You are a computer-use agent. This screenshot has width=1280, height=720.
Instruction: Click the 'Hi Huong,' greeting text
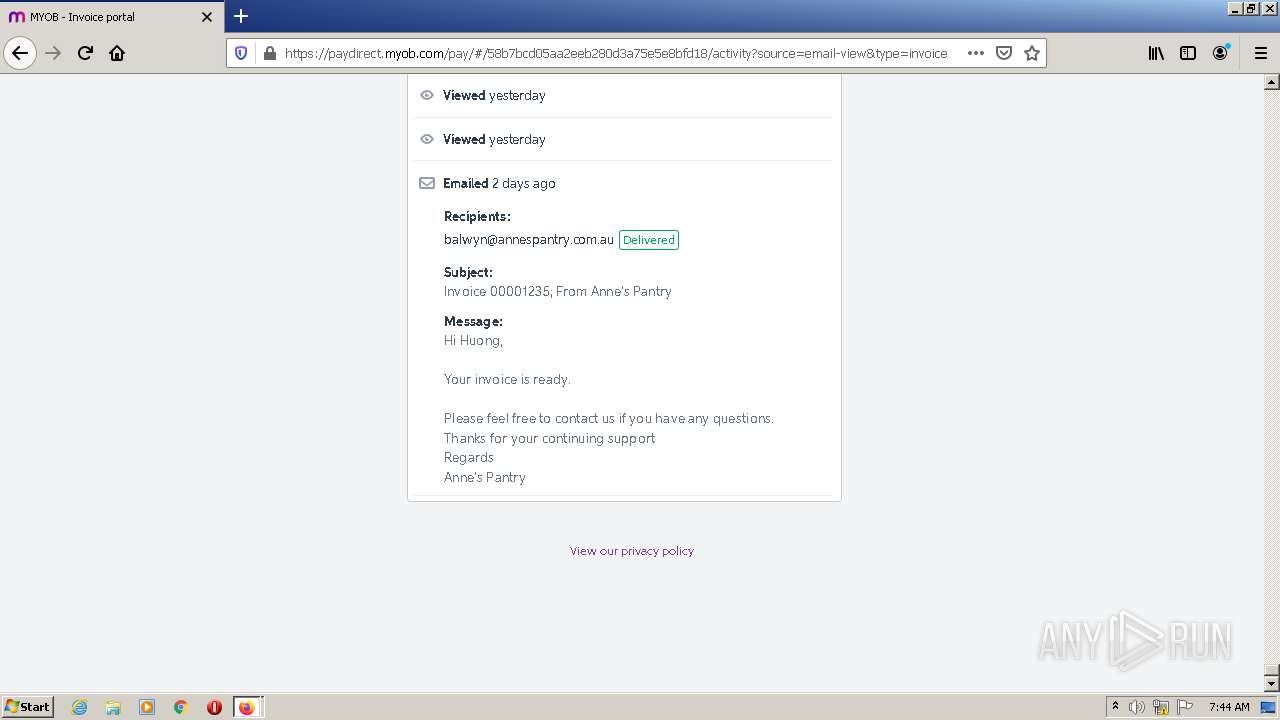473,340
